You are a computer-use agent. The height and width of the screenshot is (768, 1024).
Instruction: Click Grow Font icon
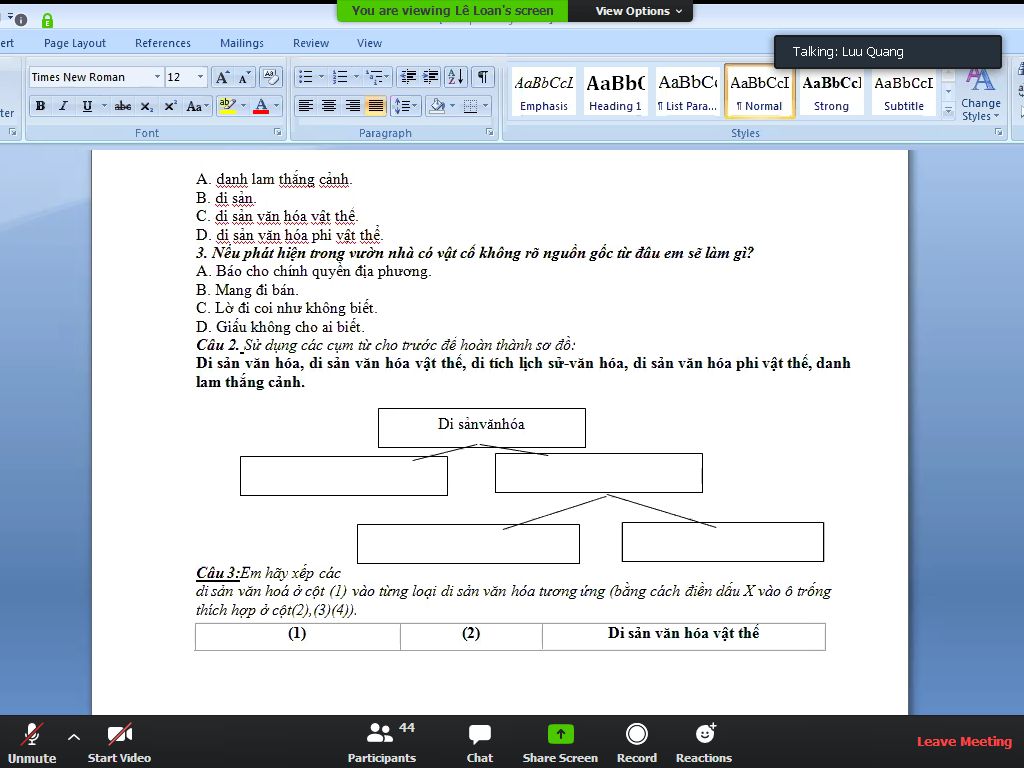(222, 77)
